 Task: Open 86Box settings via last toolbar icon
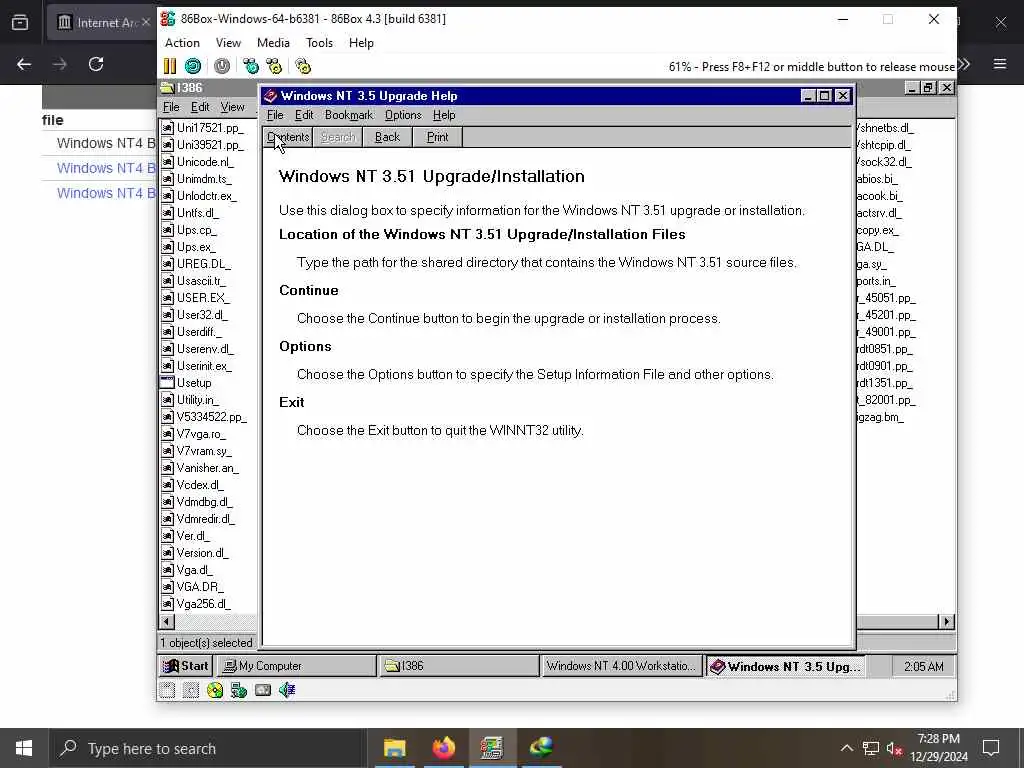(x=303, y=66)
